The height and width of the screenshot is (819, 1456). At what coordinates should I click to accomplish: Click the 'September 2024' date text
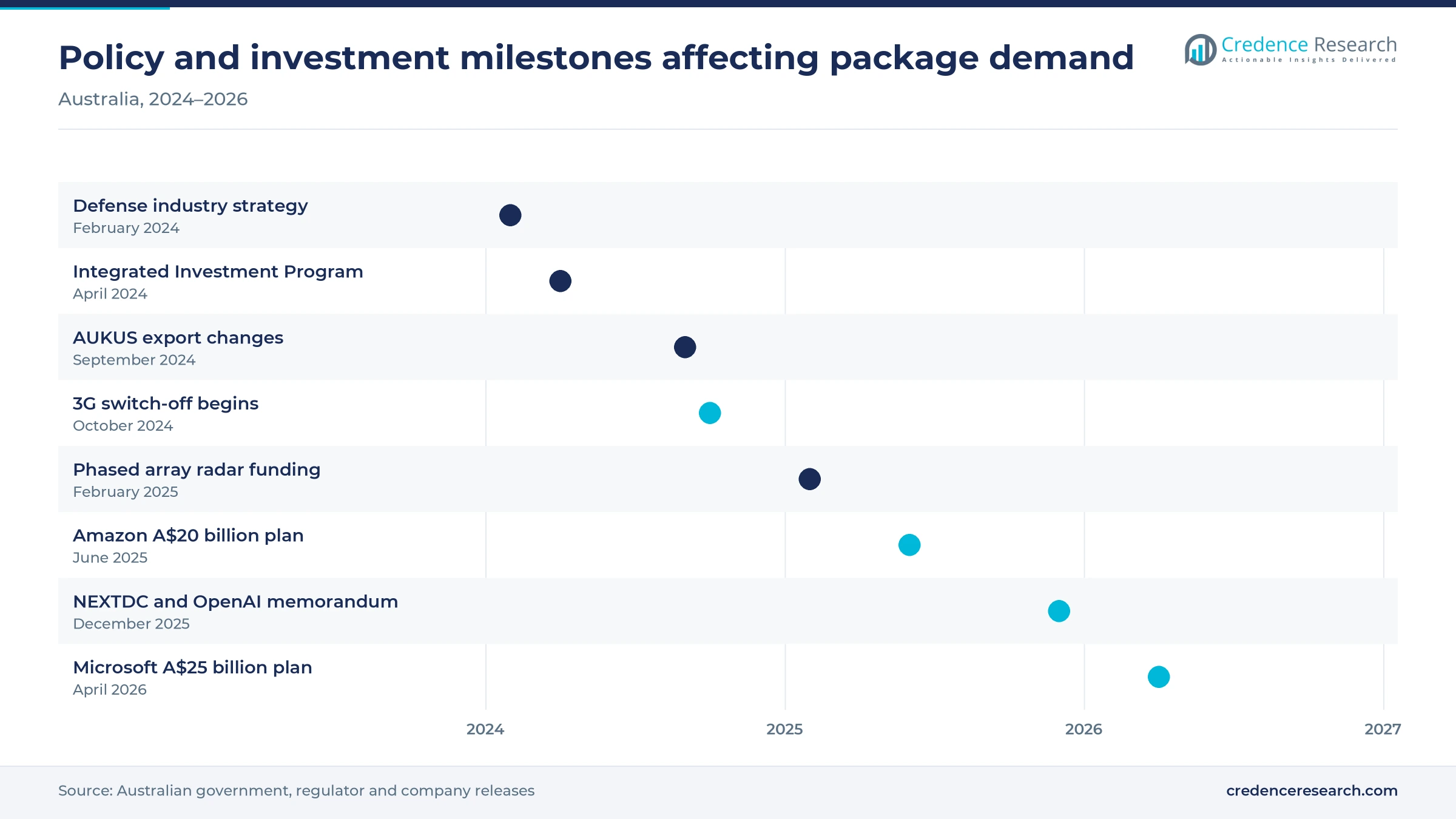point(134,360)
